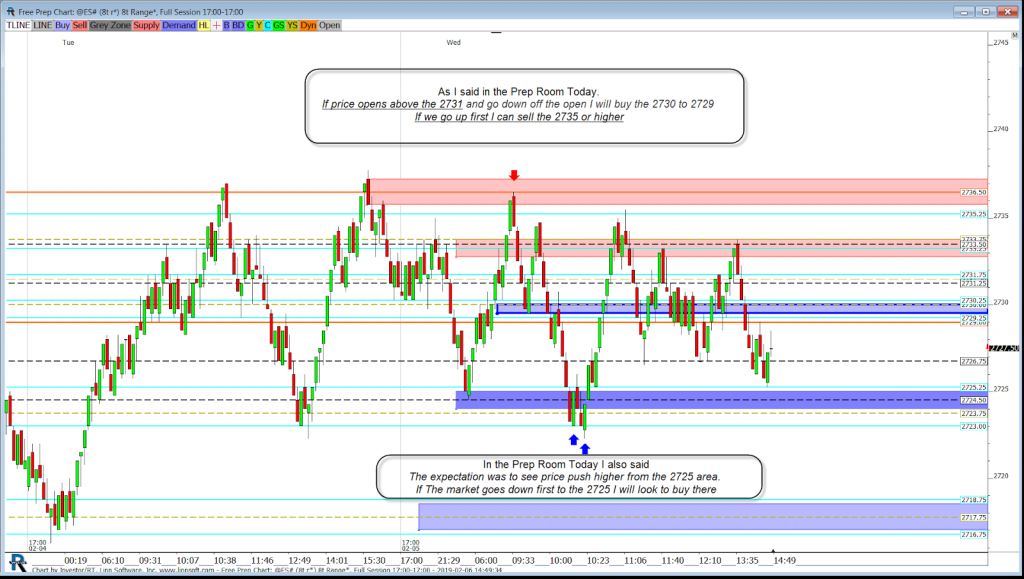The width and height of the screenshot is (1024, 579).
Task: Click the Sell toolbar button
Action: click(80, 25)
